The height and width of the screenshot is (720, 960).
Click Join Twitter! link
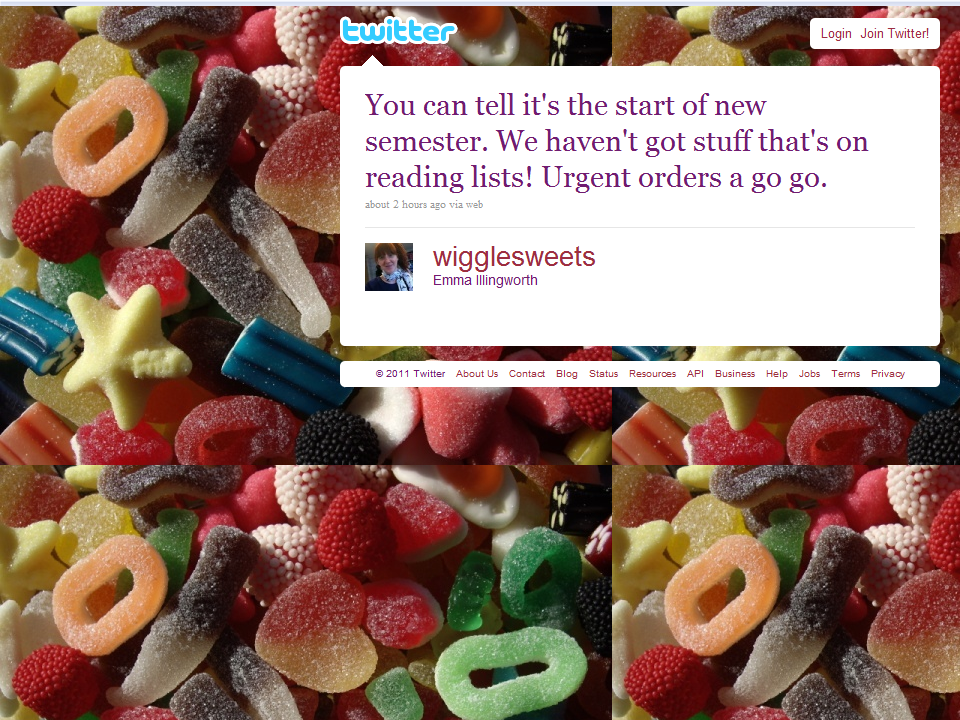click(894, 34)
